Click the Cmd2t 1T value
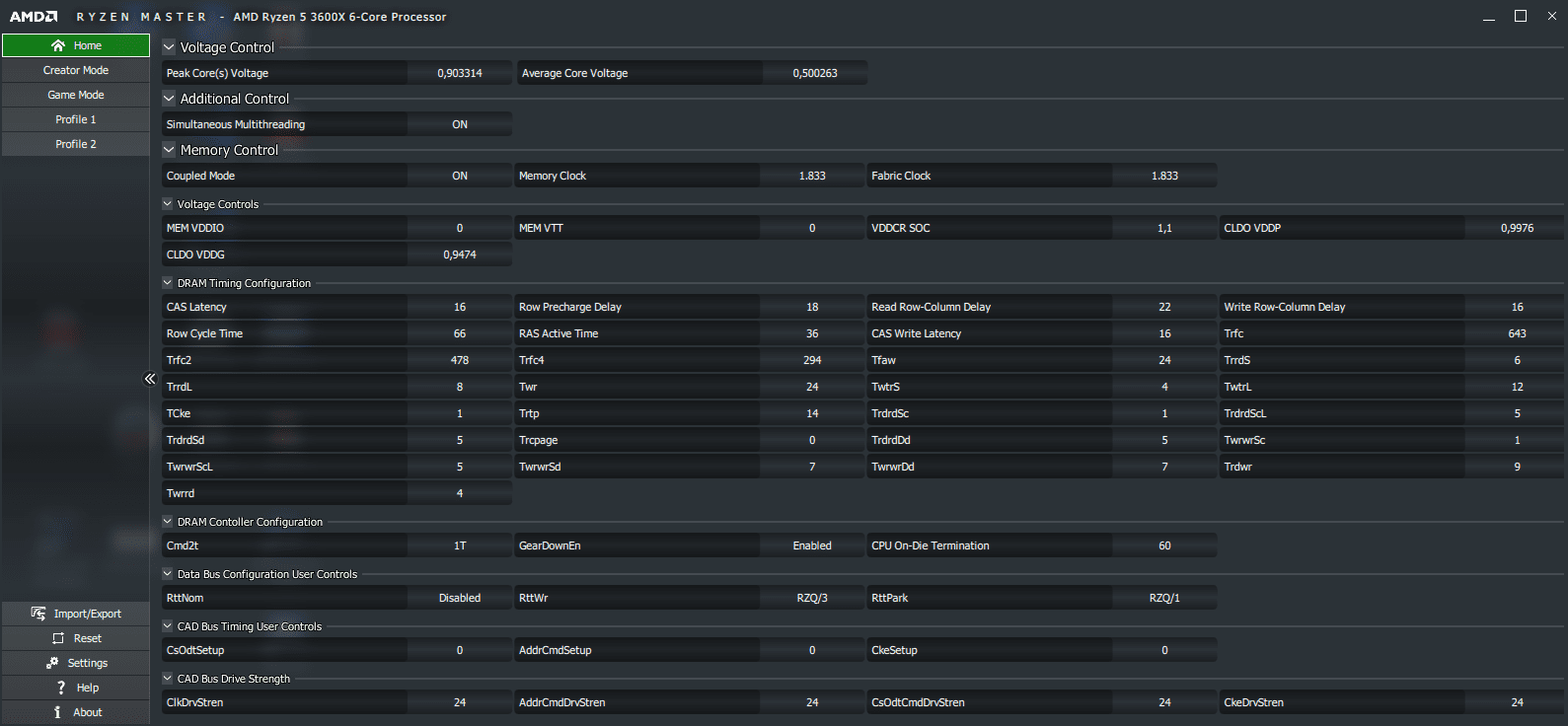 pyautogui.click(x=460, y=545)
